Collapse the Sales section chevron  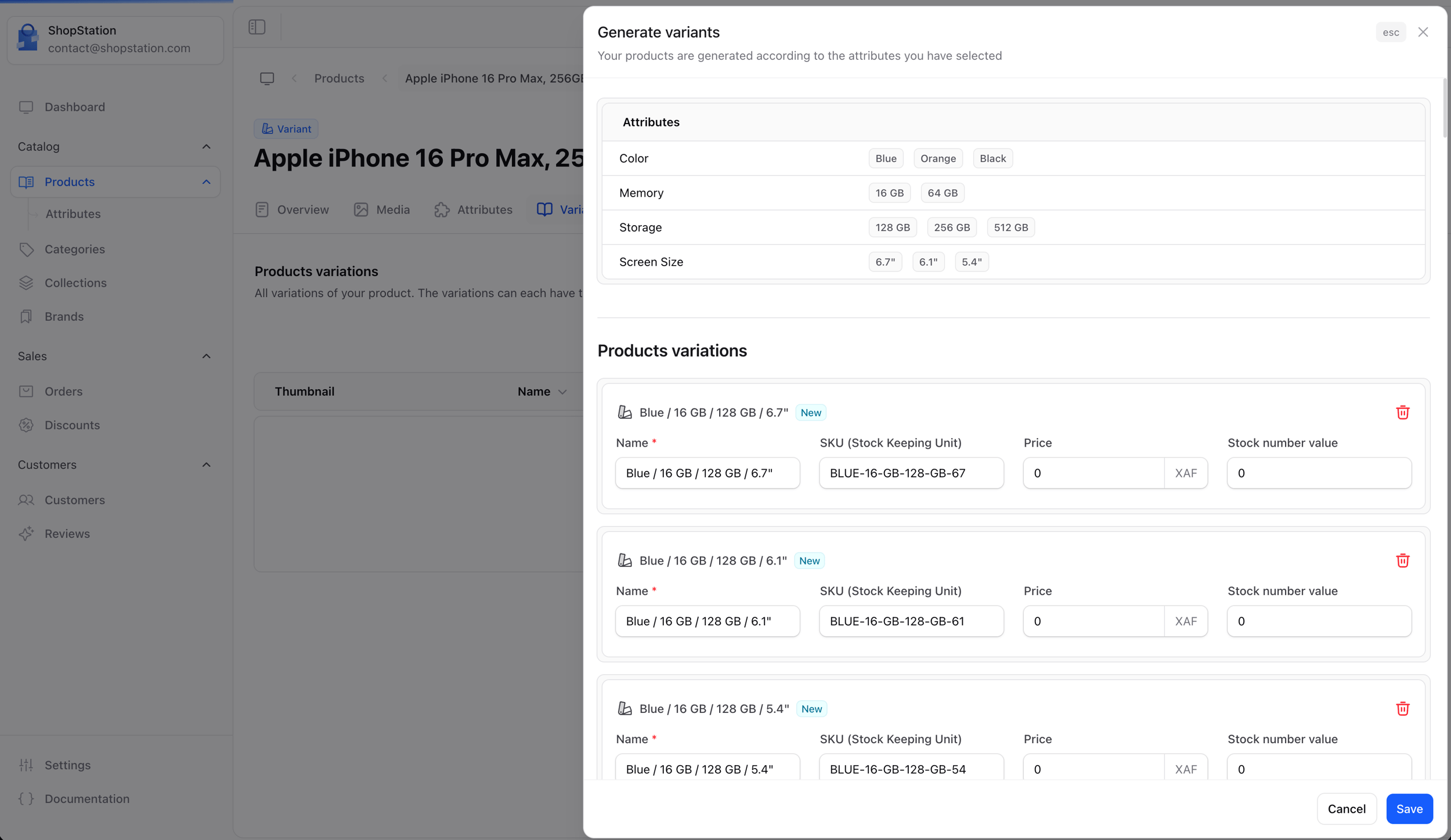point(206,356)
